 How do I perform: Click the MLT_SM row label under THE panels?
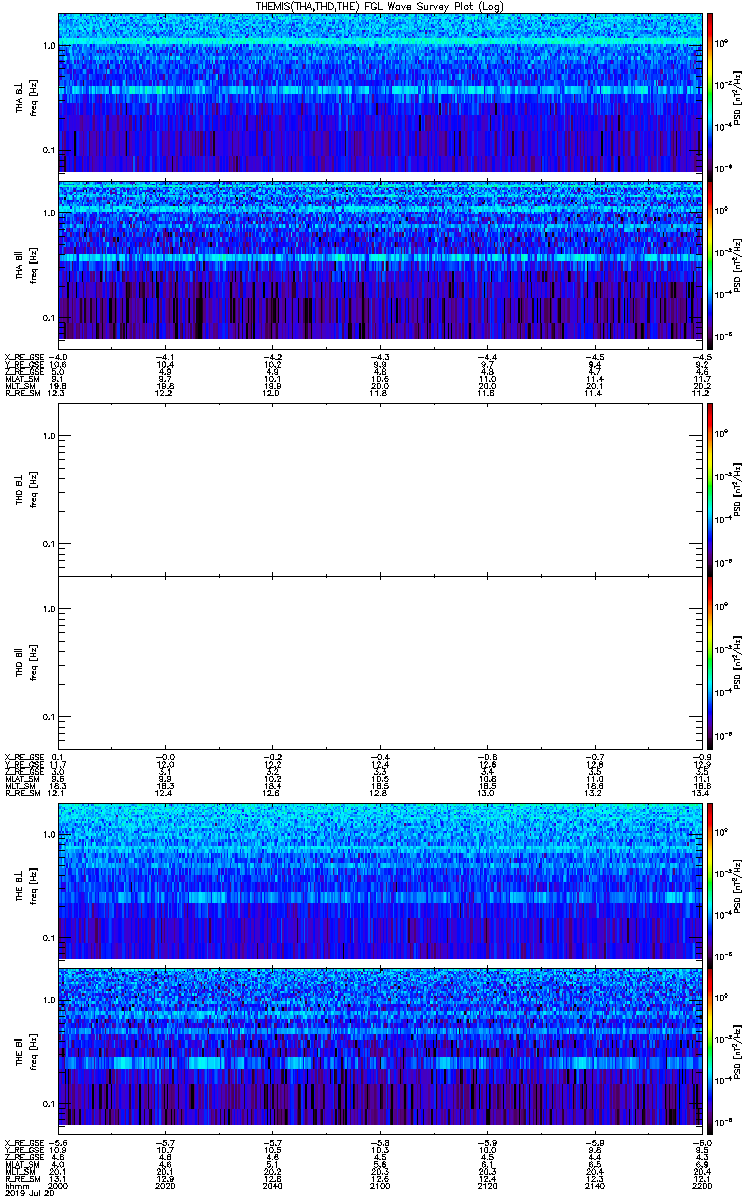tap(20, 1171)
